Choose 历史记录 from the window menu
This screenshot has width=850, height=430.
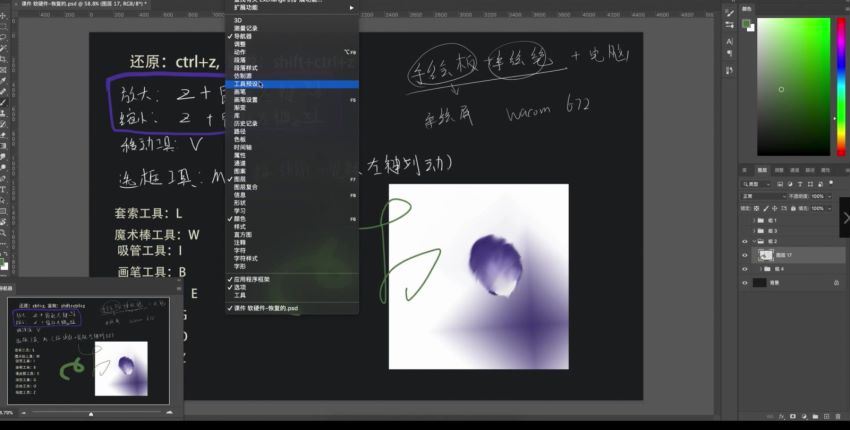[292, 124]
